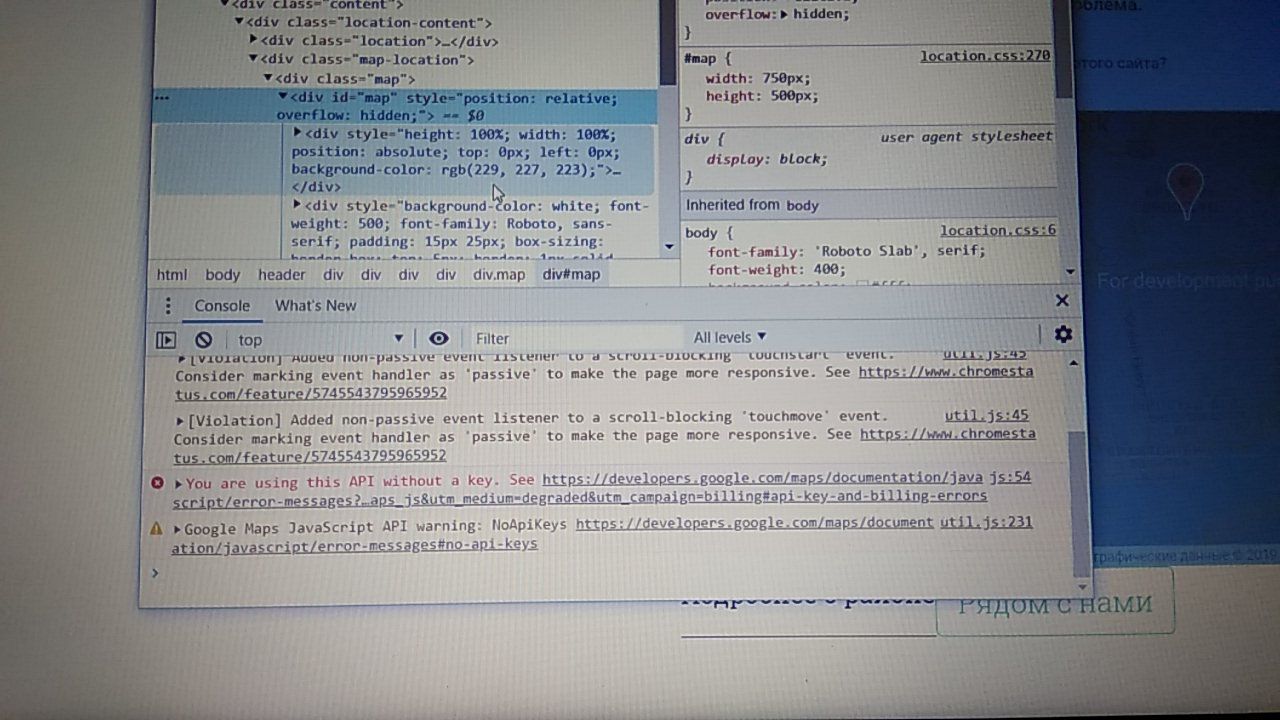Open the drawer three-dot menu
1280x720 pixels.
(168, 306)
